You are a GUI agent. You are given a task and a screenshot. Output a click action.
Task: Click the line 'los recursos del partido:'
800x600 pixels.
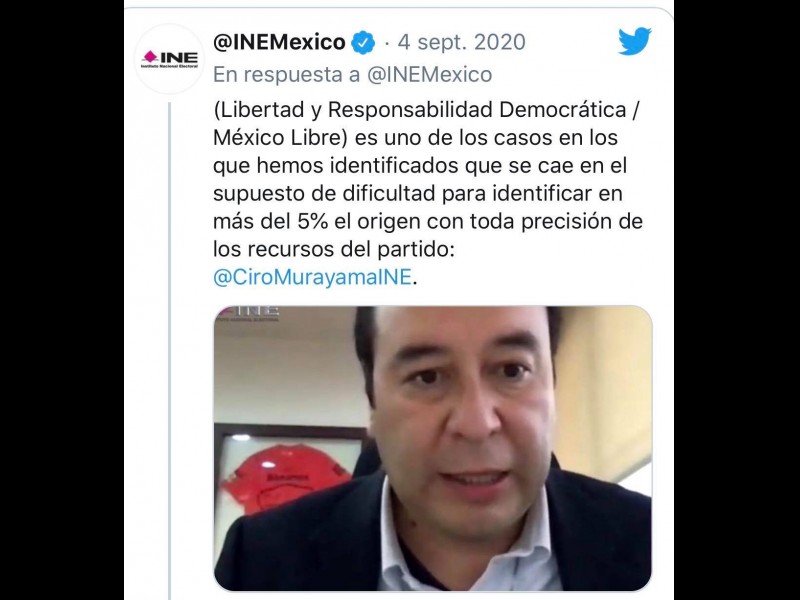click(x=333, y=249)
